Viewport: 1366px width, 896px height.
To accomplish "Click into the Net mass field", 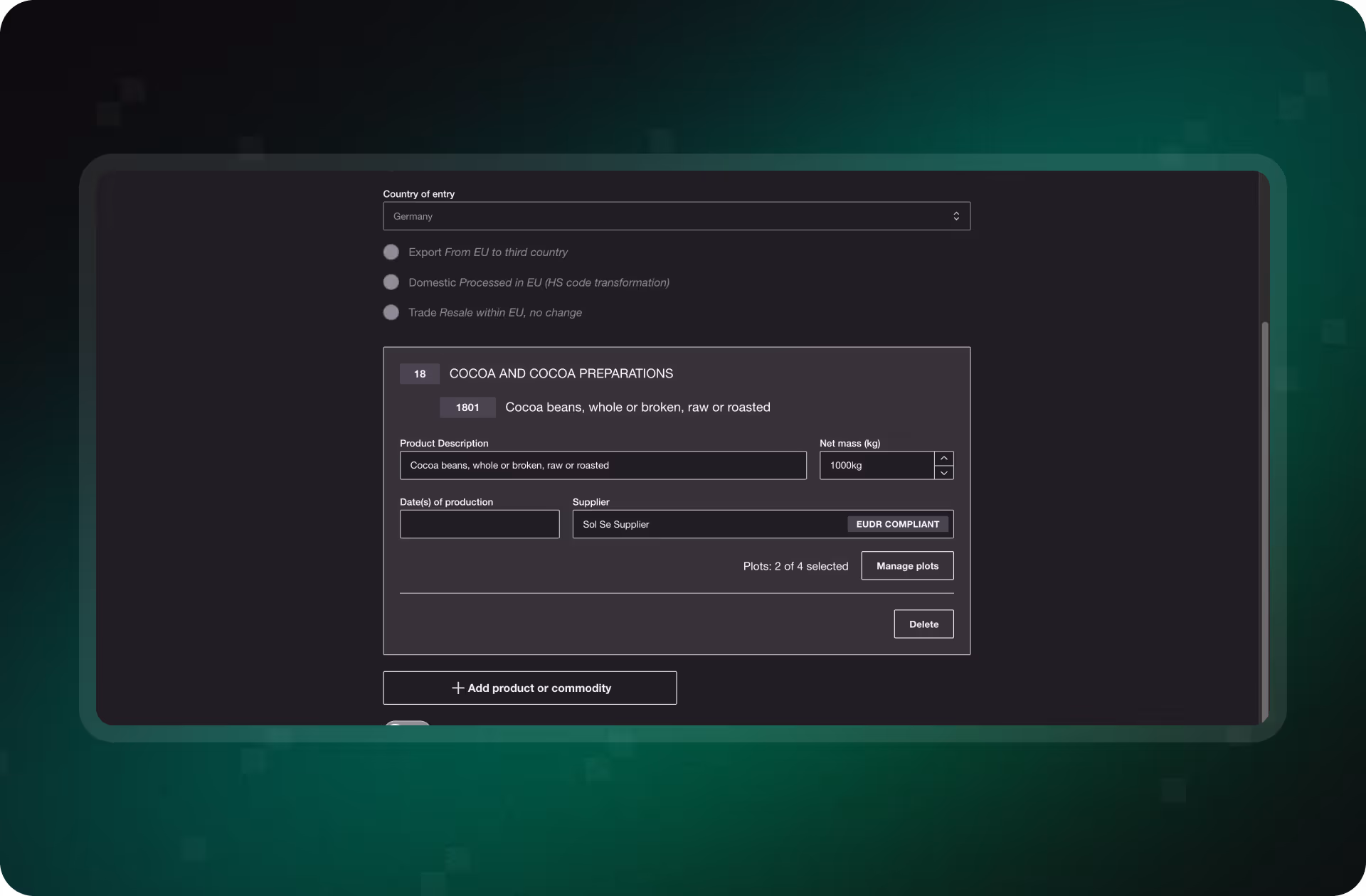I will (876, 466).
